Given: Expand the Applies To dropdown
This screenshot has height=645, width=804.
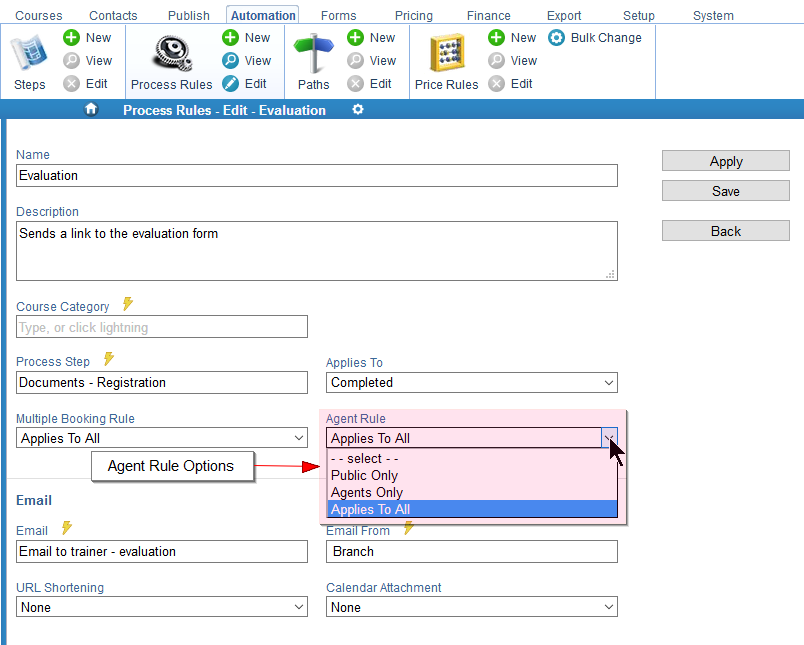Looking at the screenshot, I should [x=472, y=382].
